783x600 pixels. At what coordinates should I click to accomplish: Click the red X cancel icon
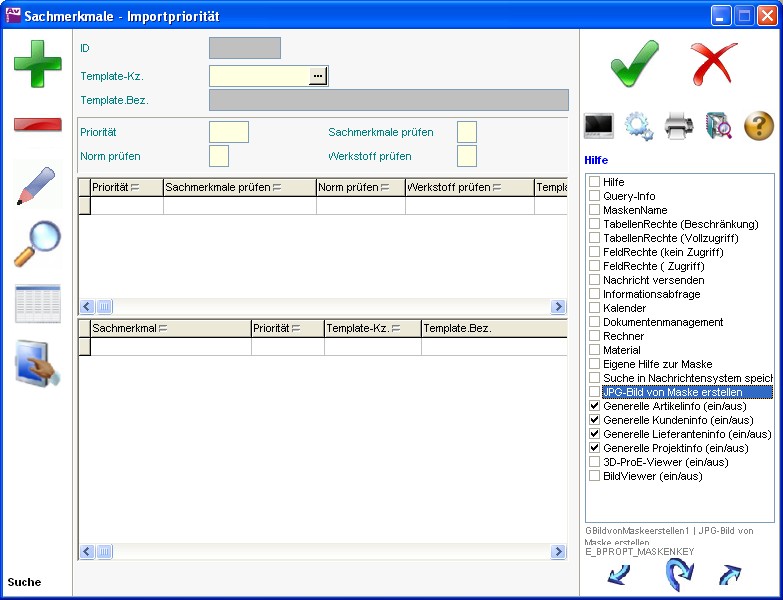(x=713, y=63)
